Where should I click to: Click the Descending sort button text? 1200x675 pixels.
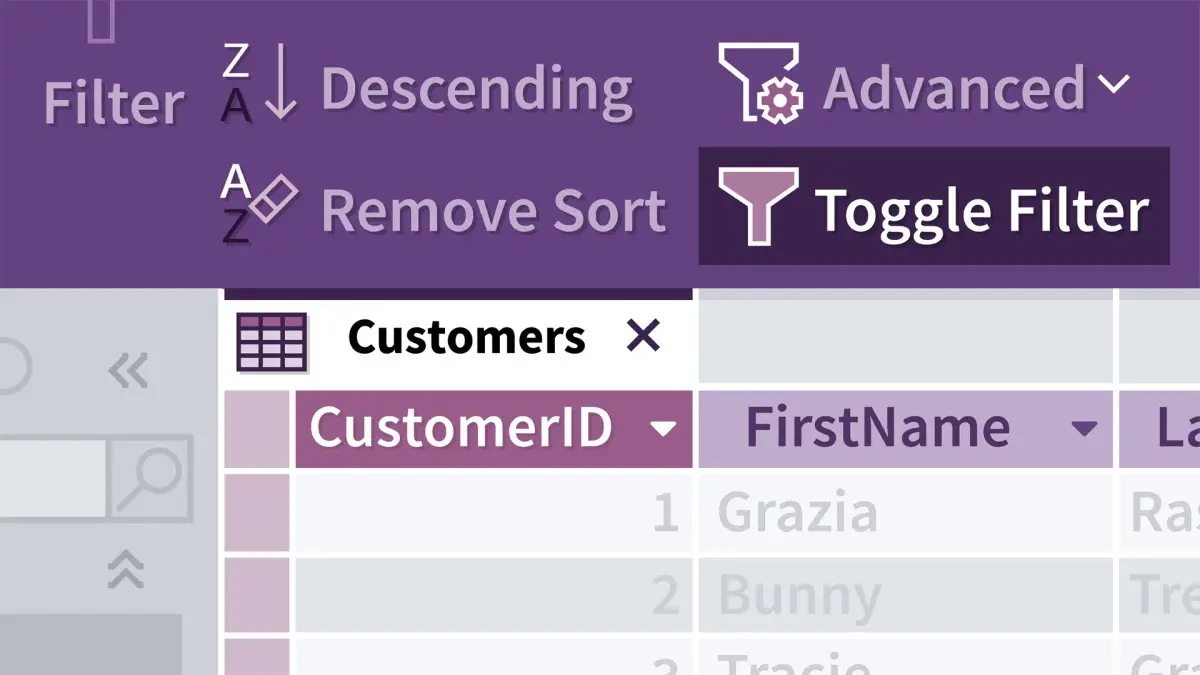(476, 88)
